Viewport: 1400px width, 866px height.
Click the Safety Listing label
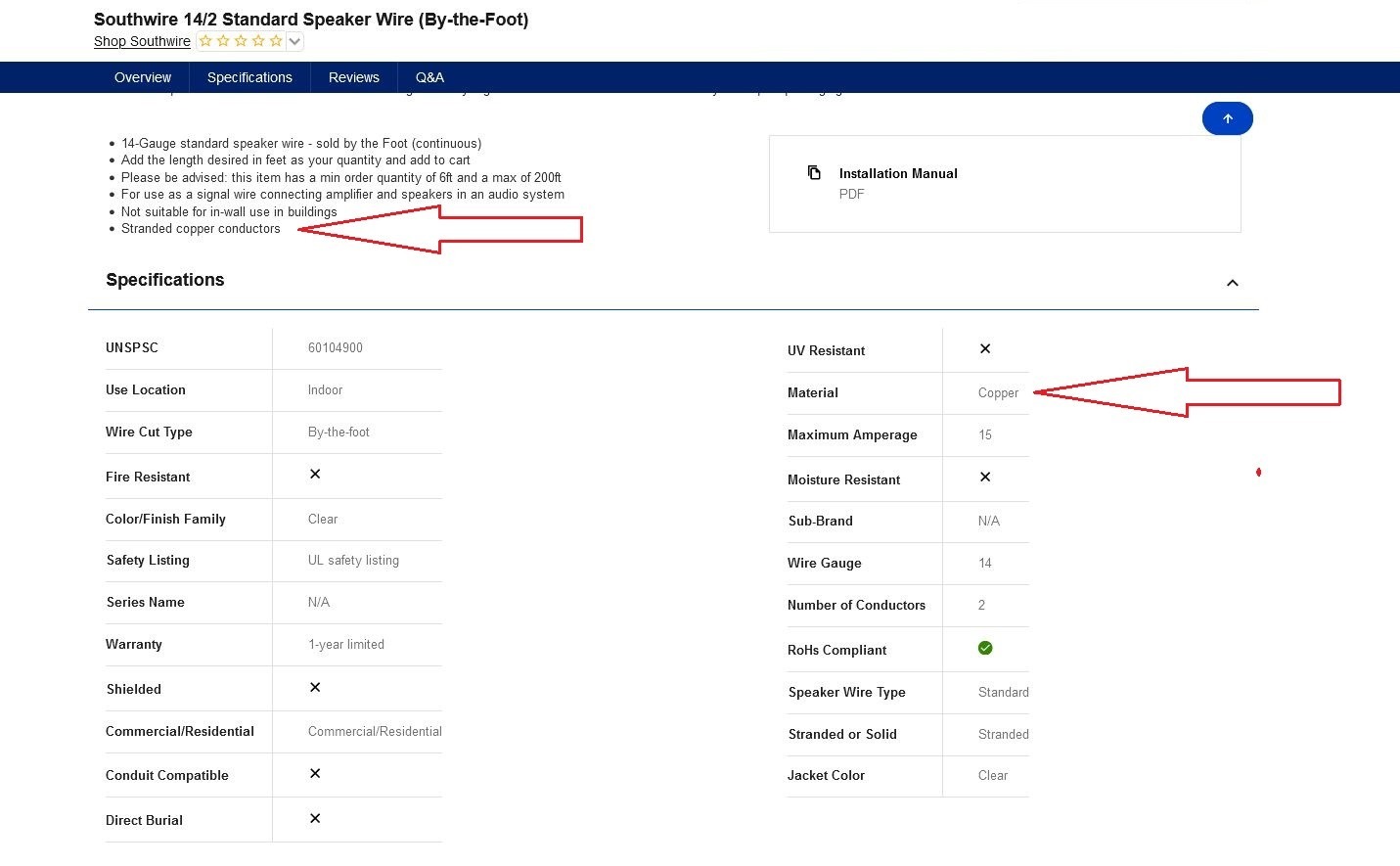tap(148, 560)
